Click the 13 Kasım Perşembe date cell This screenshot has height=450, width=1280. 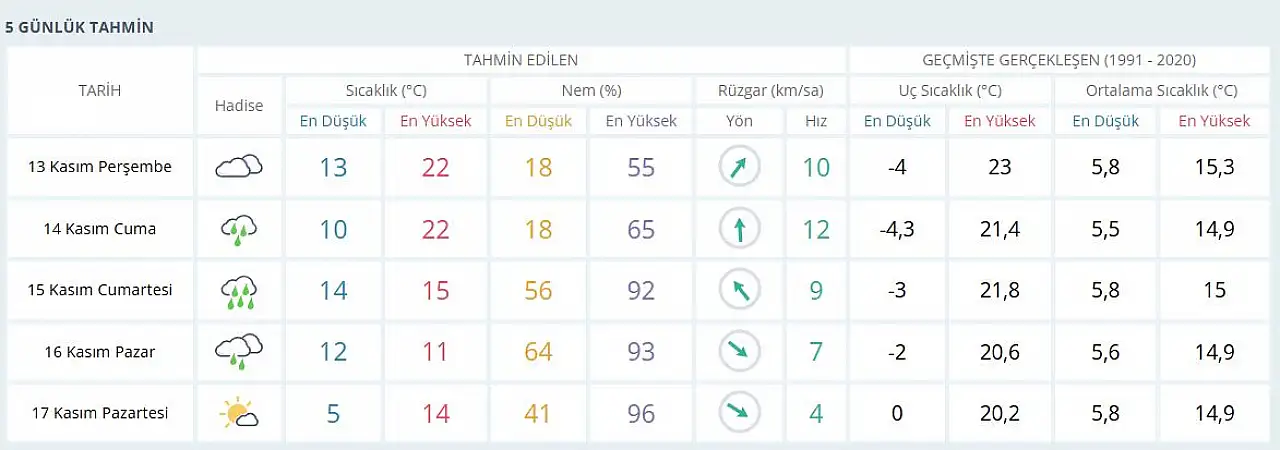tap(100, 167)
